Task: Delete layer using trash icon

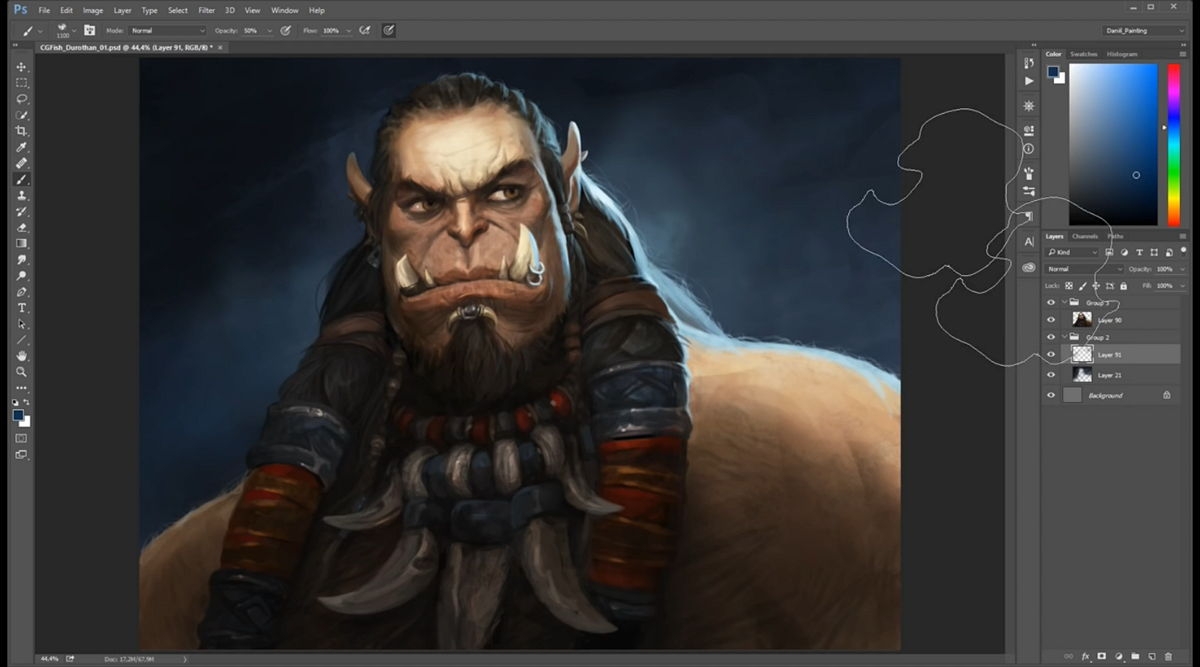Action: coord(1169,656)
